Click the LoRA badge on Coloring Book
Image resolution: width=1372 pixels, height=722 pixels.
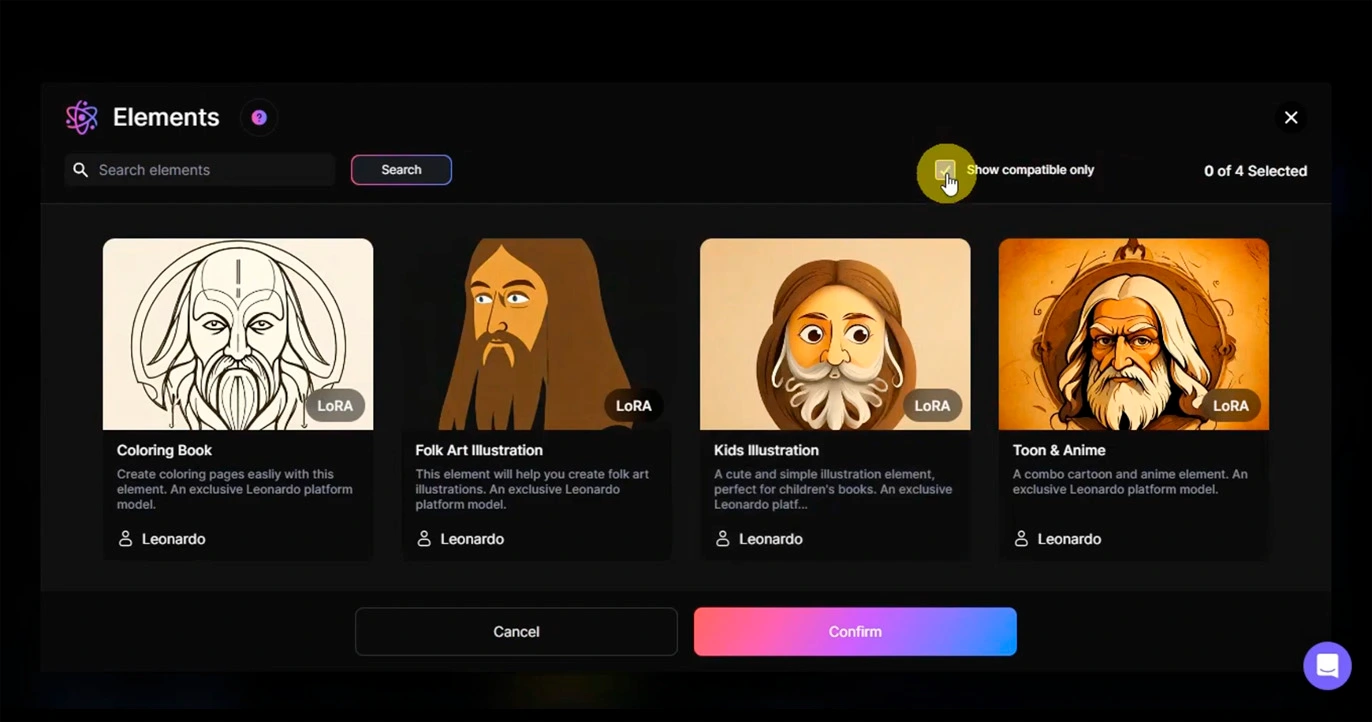point(335,406)
